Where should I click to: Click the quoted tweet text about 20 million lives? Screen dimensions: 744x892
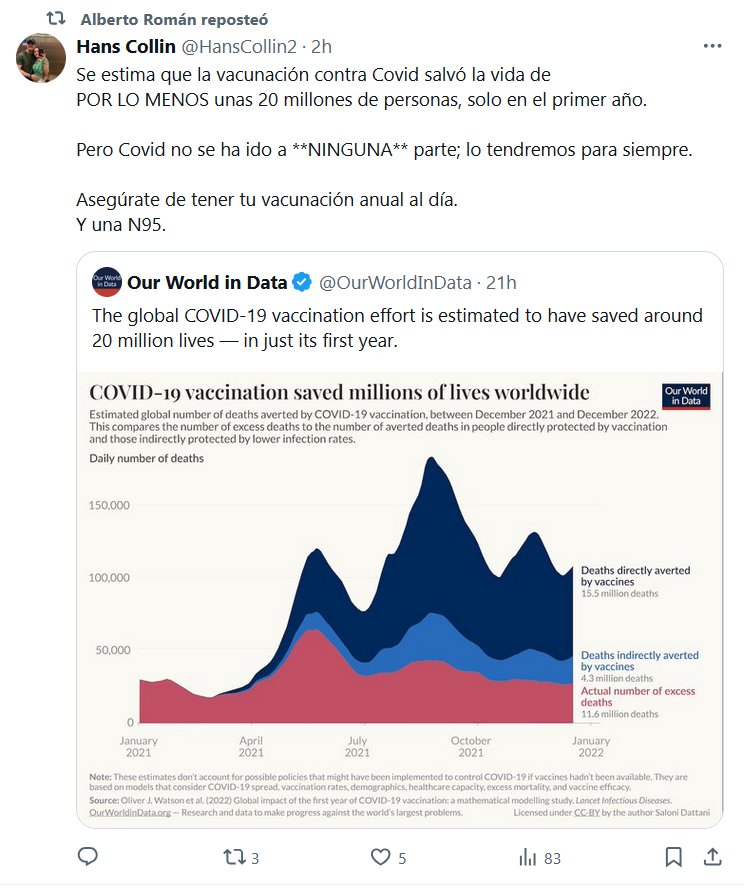click(397, 327)
